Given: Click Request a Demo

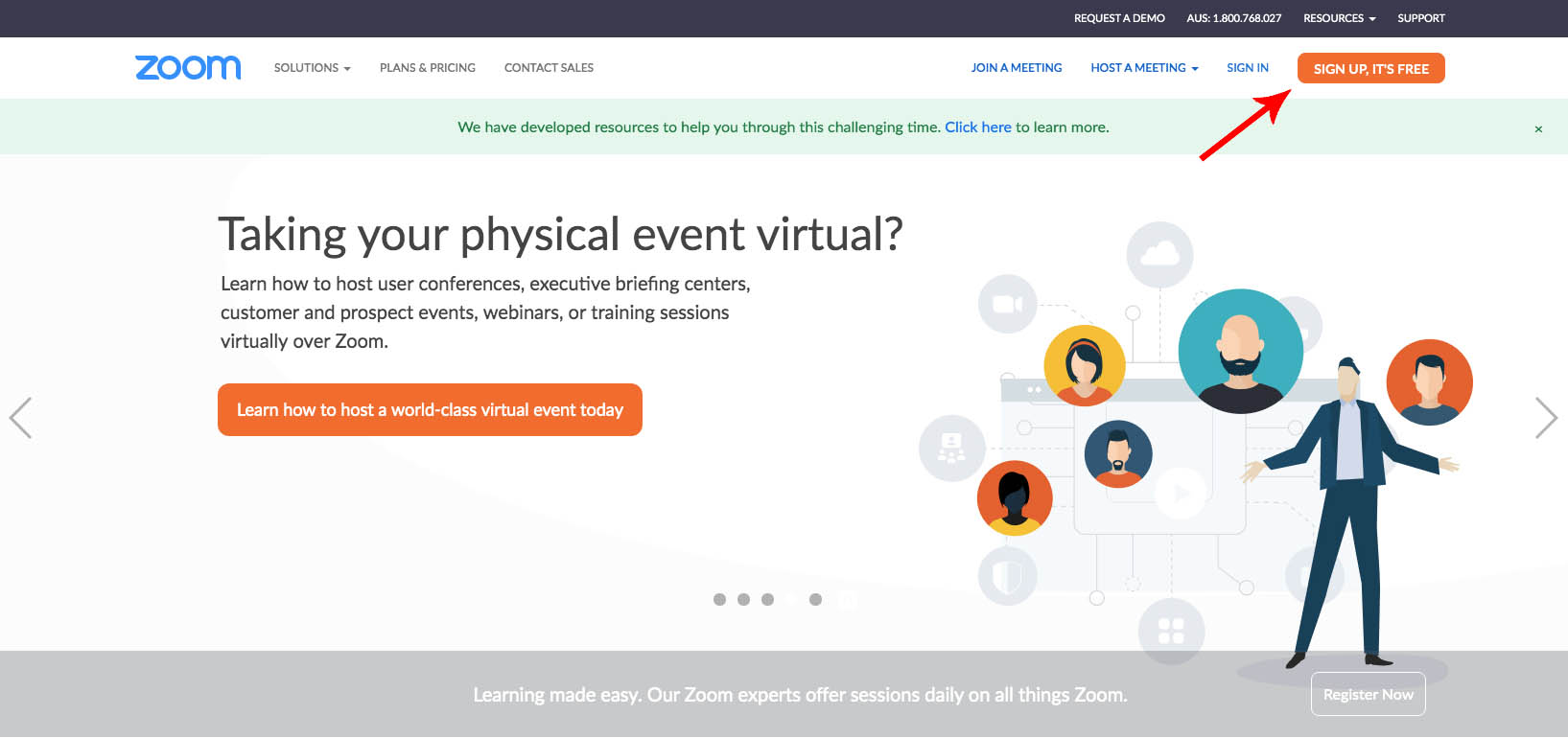Looking at the screenshot, I should point(1119,18).
